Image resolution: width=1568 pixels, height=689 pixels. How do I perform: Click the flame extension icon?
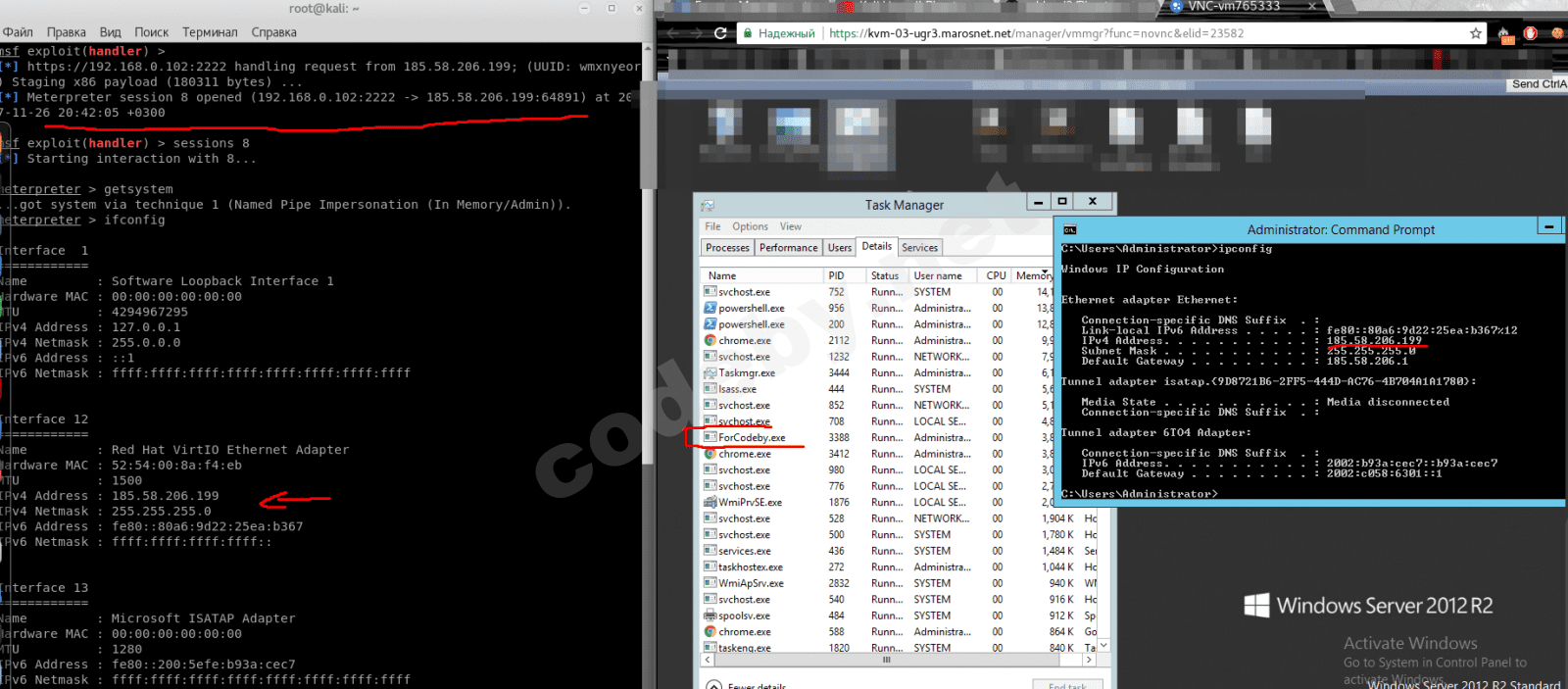coord(1505,35)
